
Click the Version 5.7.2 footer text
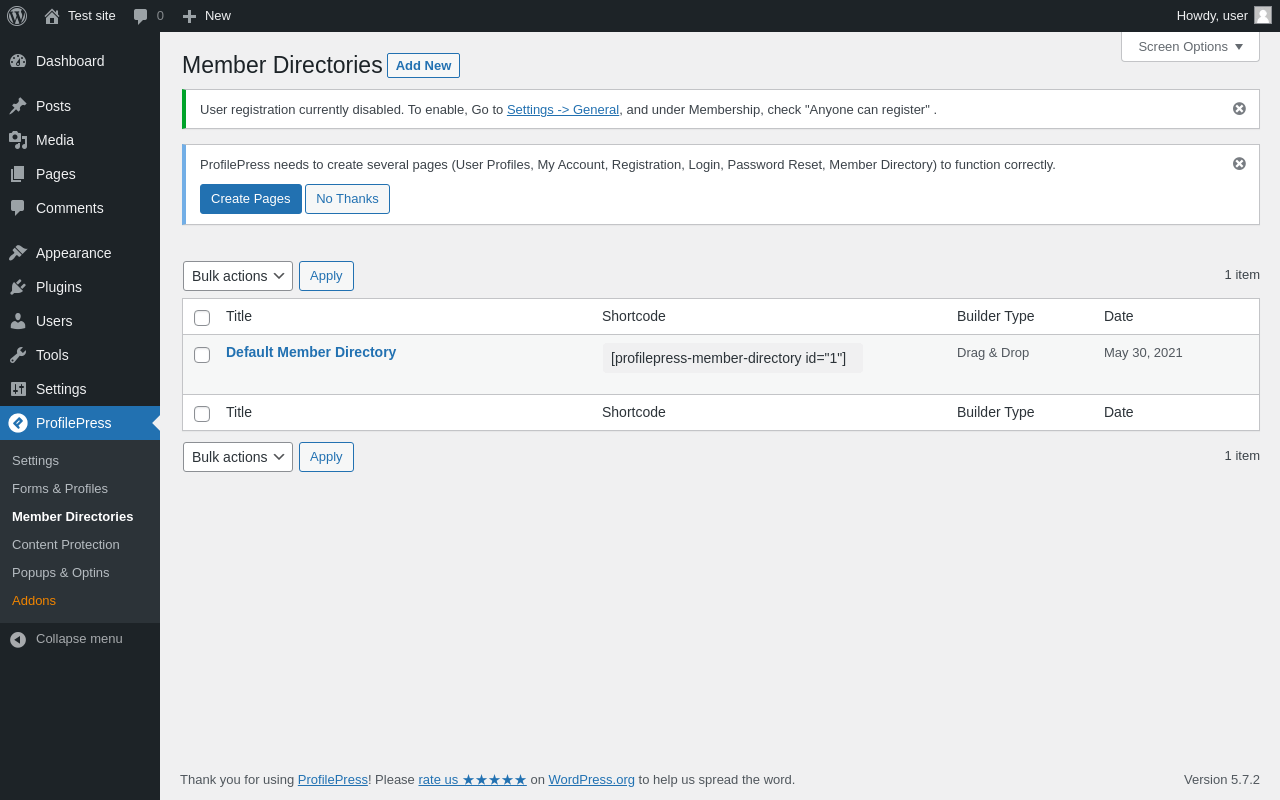click(1222, 780)
